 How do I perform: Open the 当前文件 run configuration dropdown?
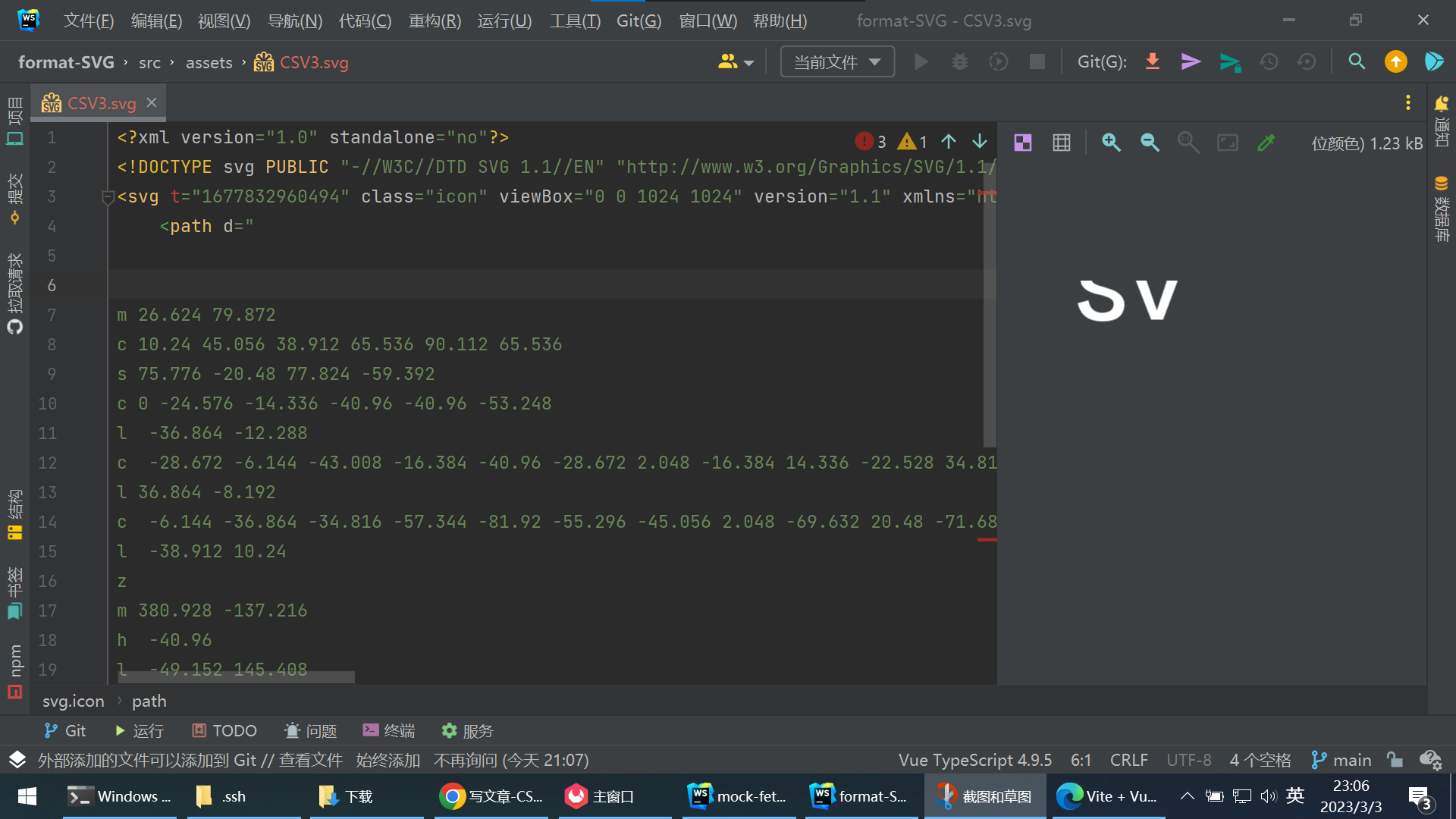point(837,61)
